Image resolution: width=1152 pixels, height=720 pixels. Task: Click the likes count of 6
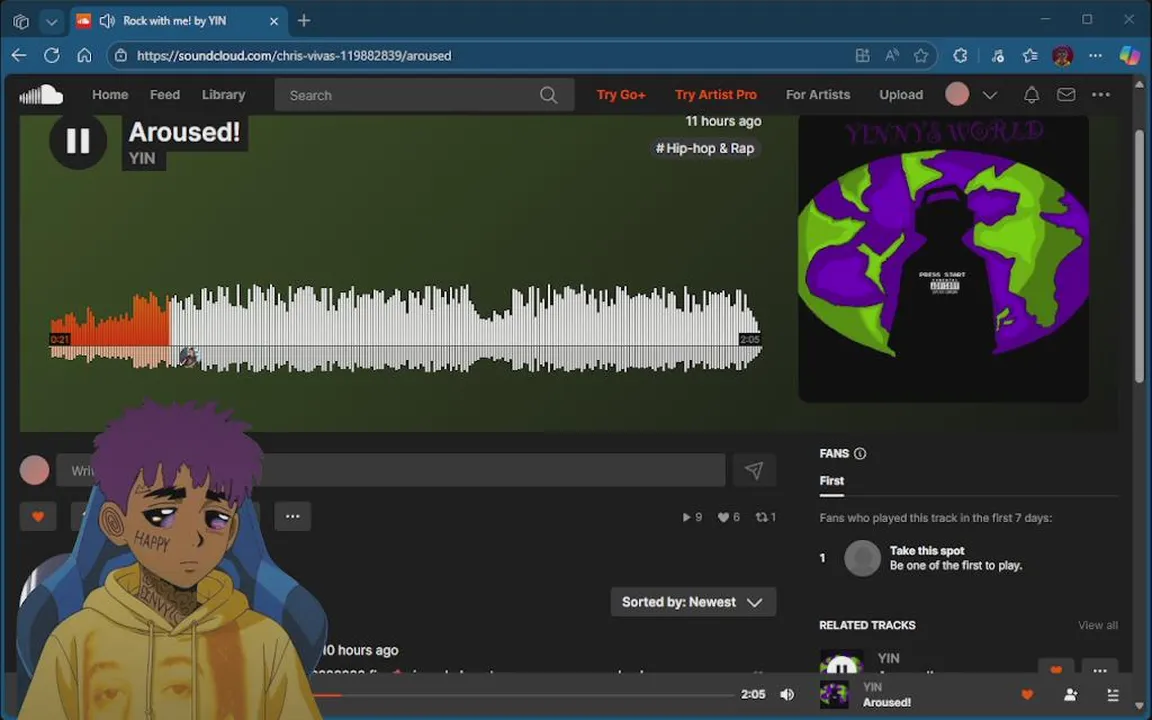728,517
